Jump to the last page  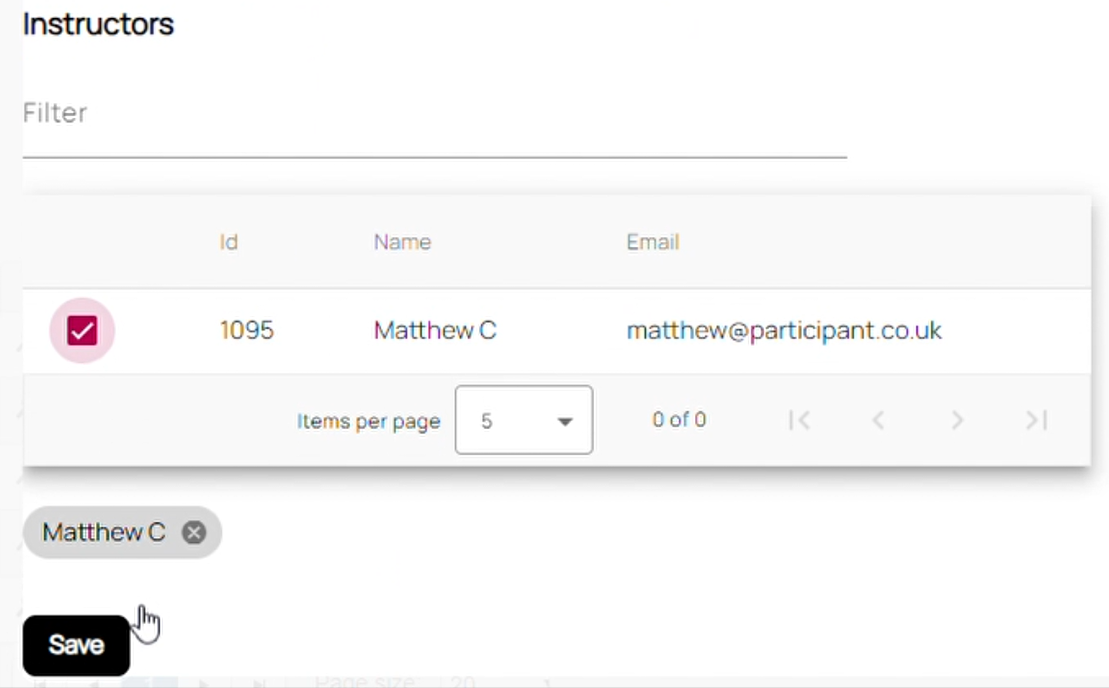(x=1036, y=421)
